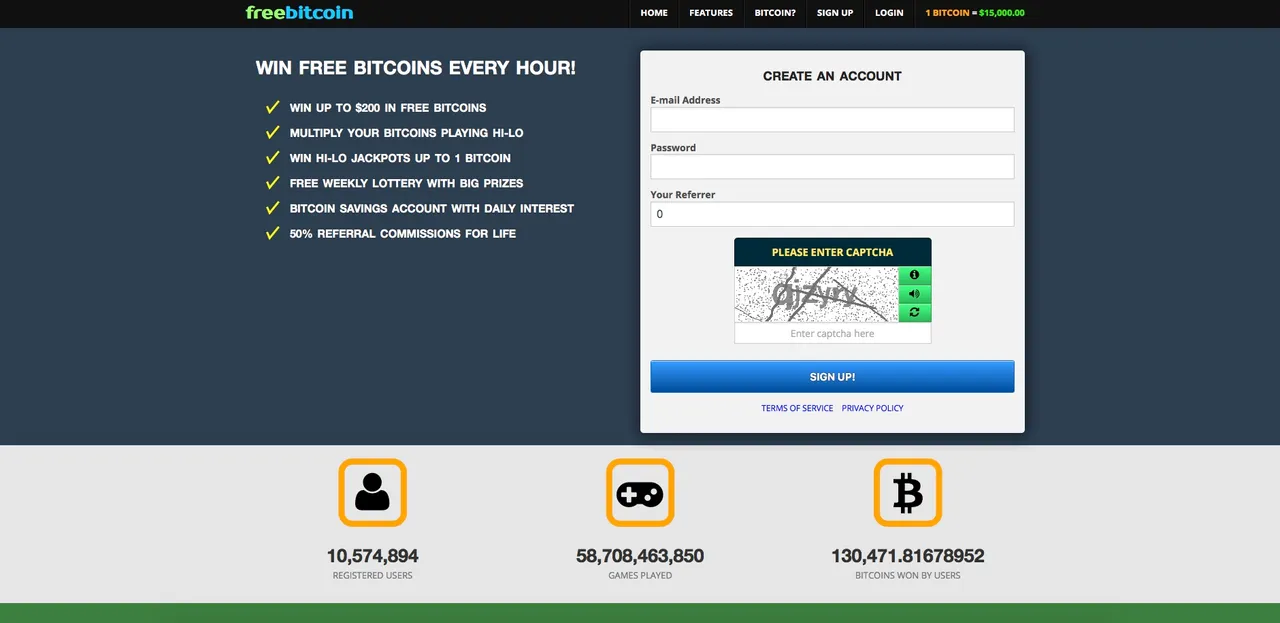The width and height of the screenshot is (1280, 623).
Task: Click the checkmark beside 50% REFERRAL COMMISSIONS
Action: coord(272,233)
